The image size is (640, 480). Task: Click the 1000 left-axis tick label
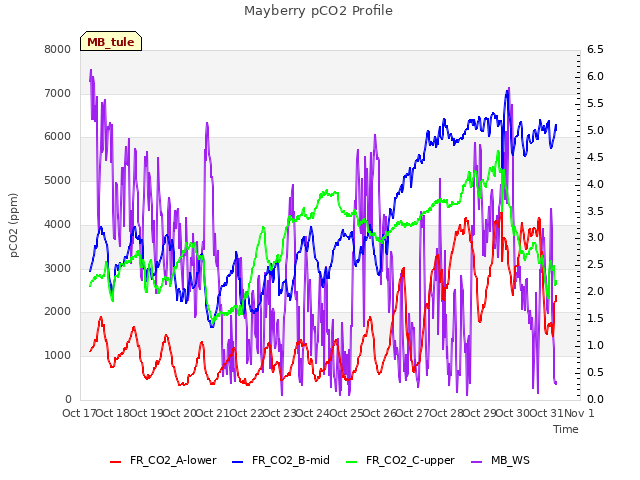(x=58, y=356)
